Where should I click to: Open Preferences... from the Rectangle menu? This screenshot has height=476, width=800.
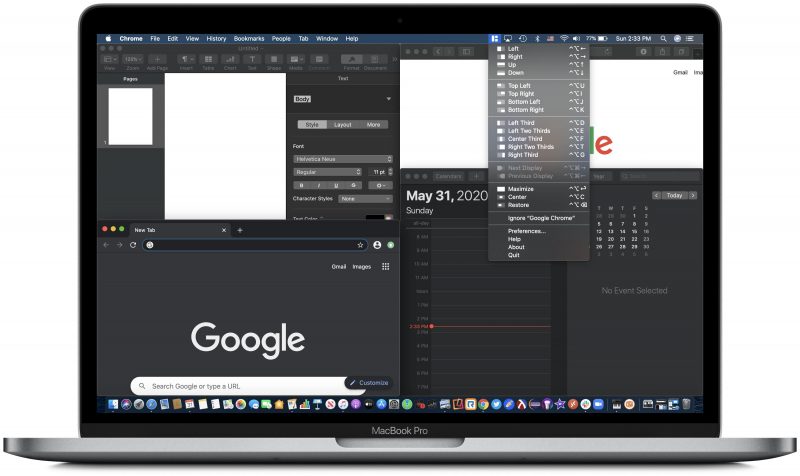539,231
